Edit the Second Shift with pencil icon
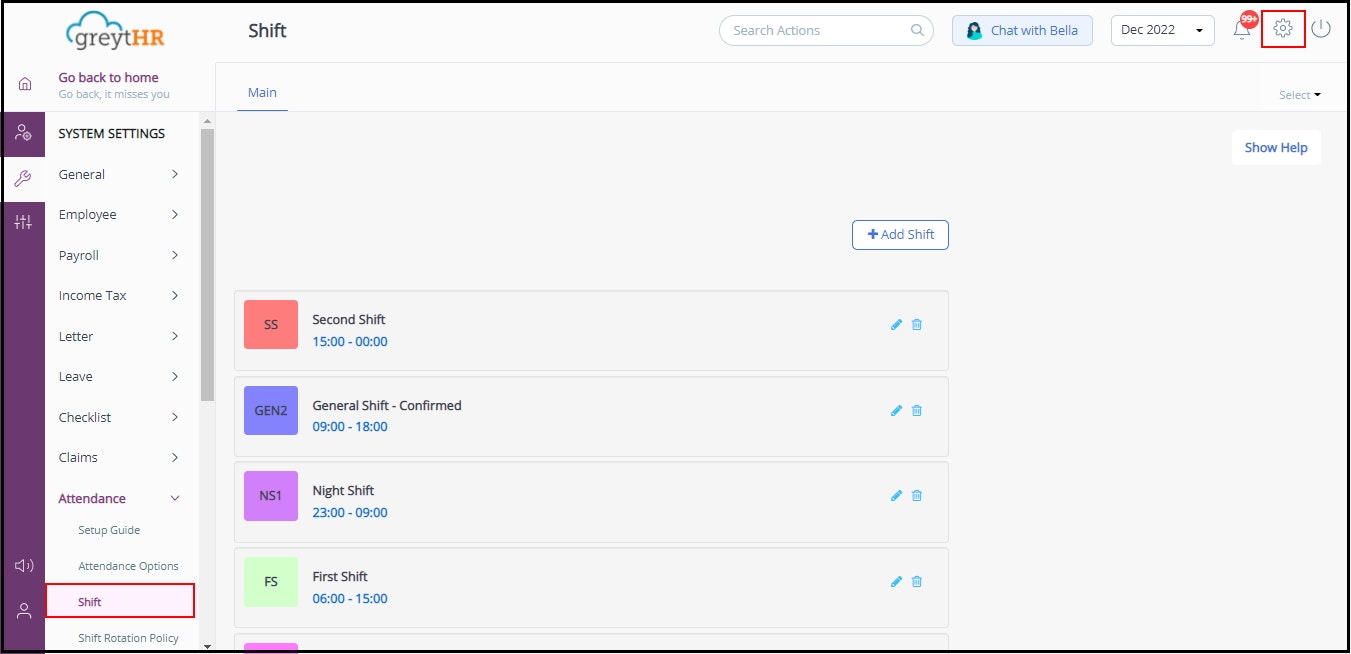Image resolution: width=1351 pixels, height=654 pixels. tap(896, 325)
